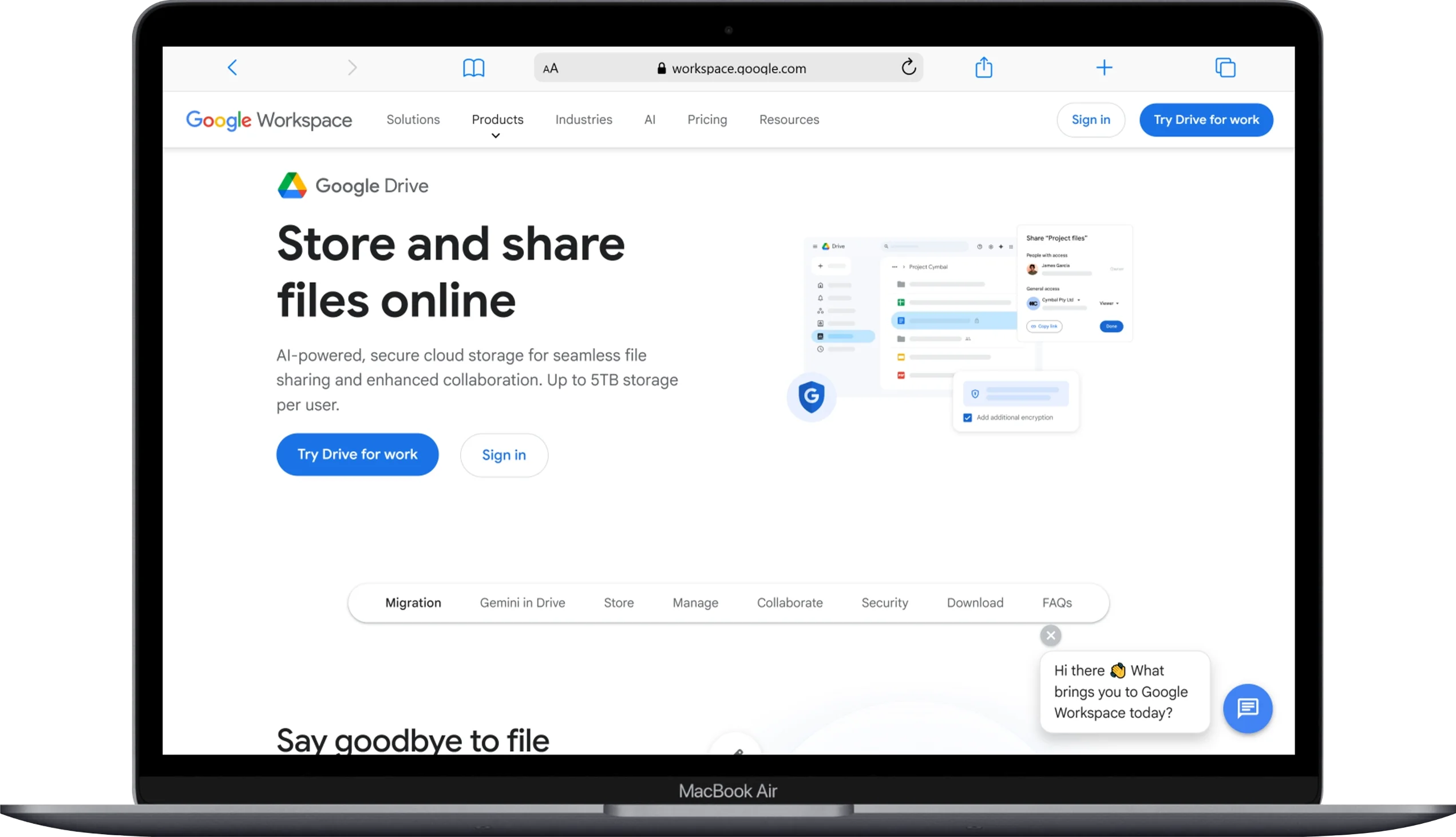Open the Resources menu

tap(788, 120)
